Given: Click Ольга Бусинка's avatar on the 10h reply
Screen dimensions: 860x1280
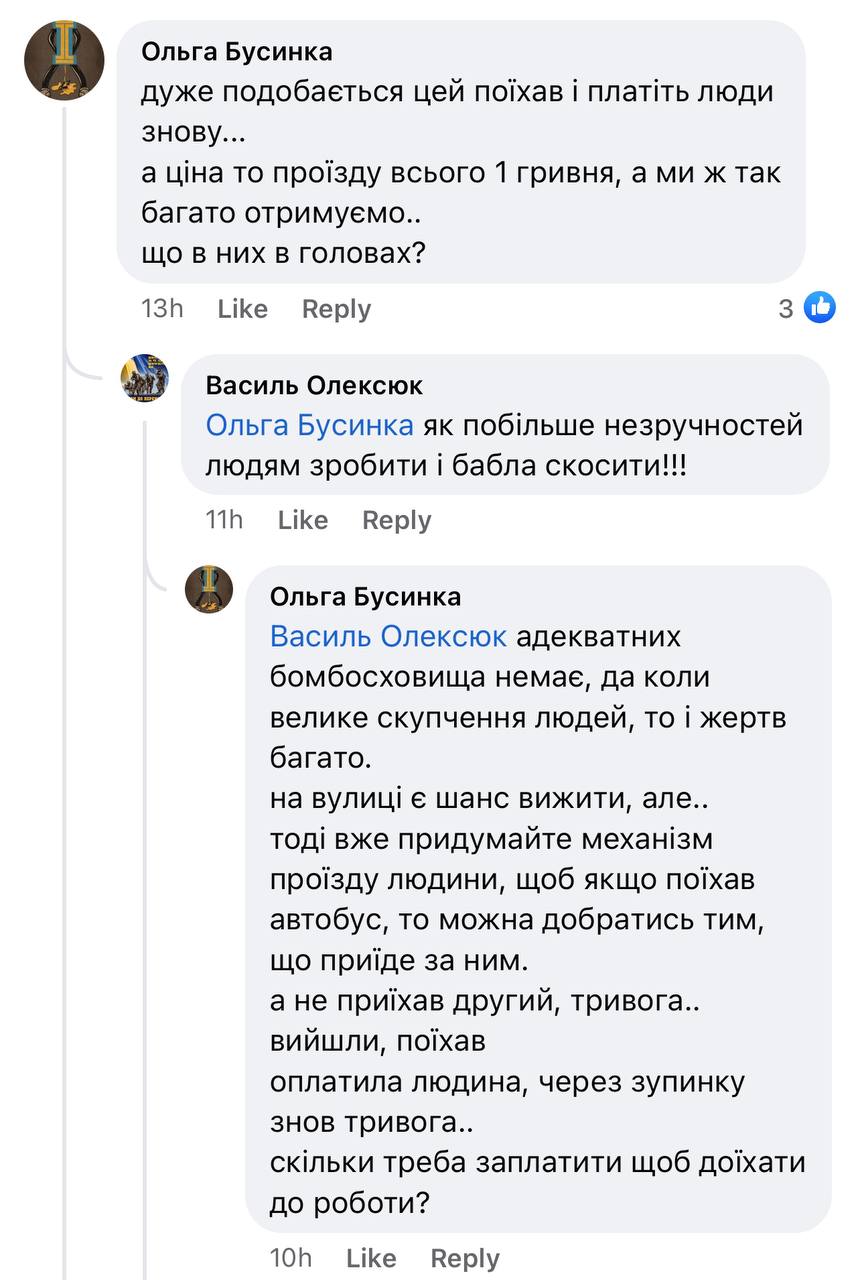Looking at the screenshot, I should (x=209, y=589).
